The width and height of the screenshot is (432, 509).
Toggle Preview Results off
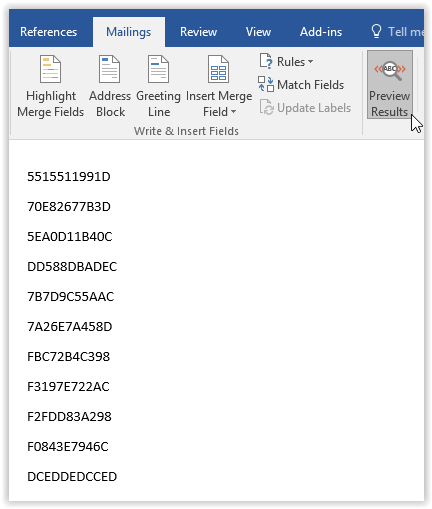click(x=390, y=85)
